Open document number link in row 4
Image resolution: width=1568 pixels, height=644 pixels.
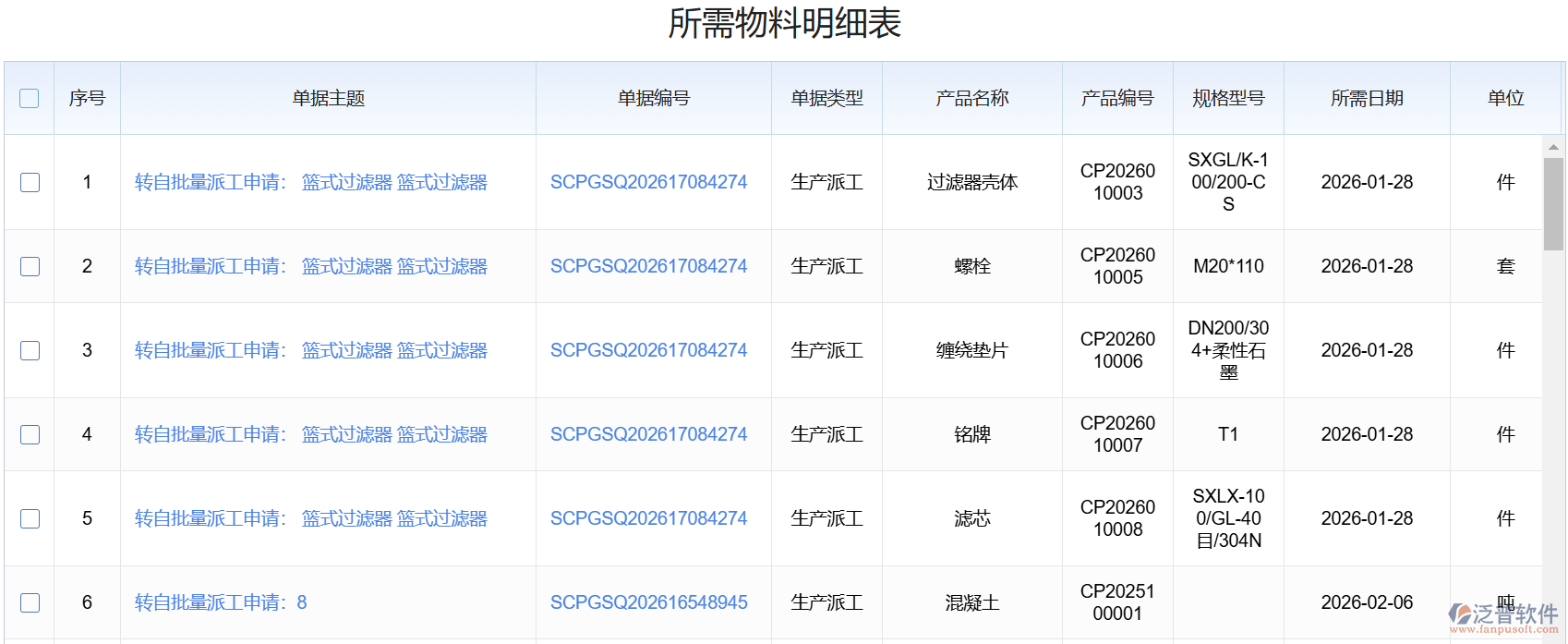tap(648, 434)
